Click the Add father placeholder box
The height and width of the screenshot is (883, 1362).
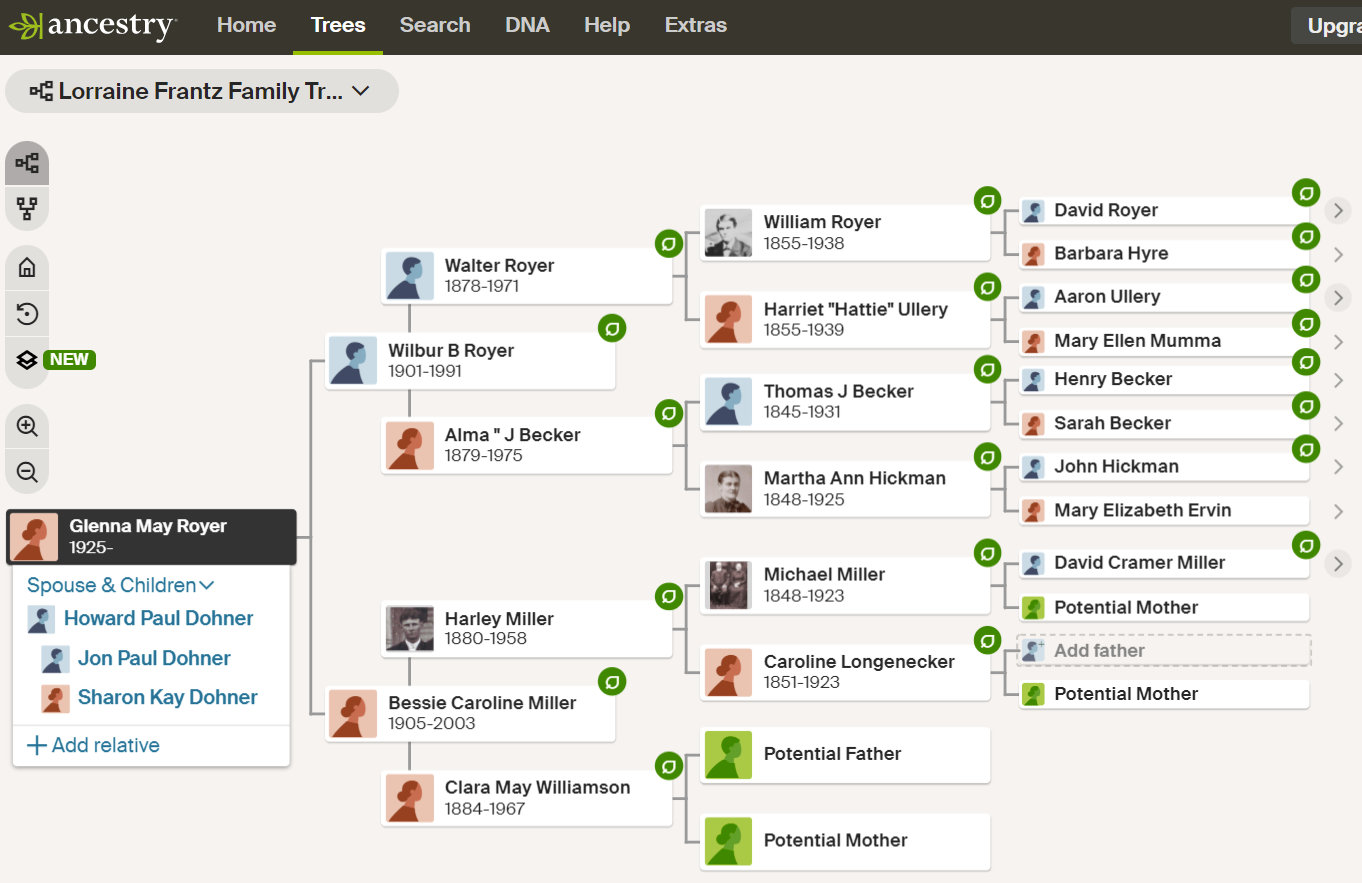tap(1164, 650)
